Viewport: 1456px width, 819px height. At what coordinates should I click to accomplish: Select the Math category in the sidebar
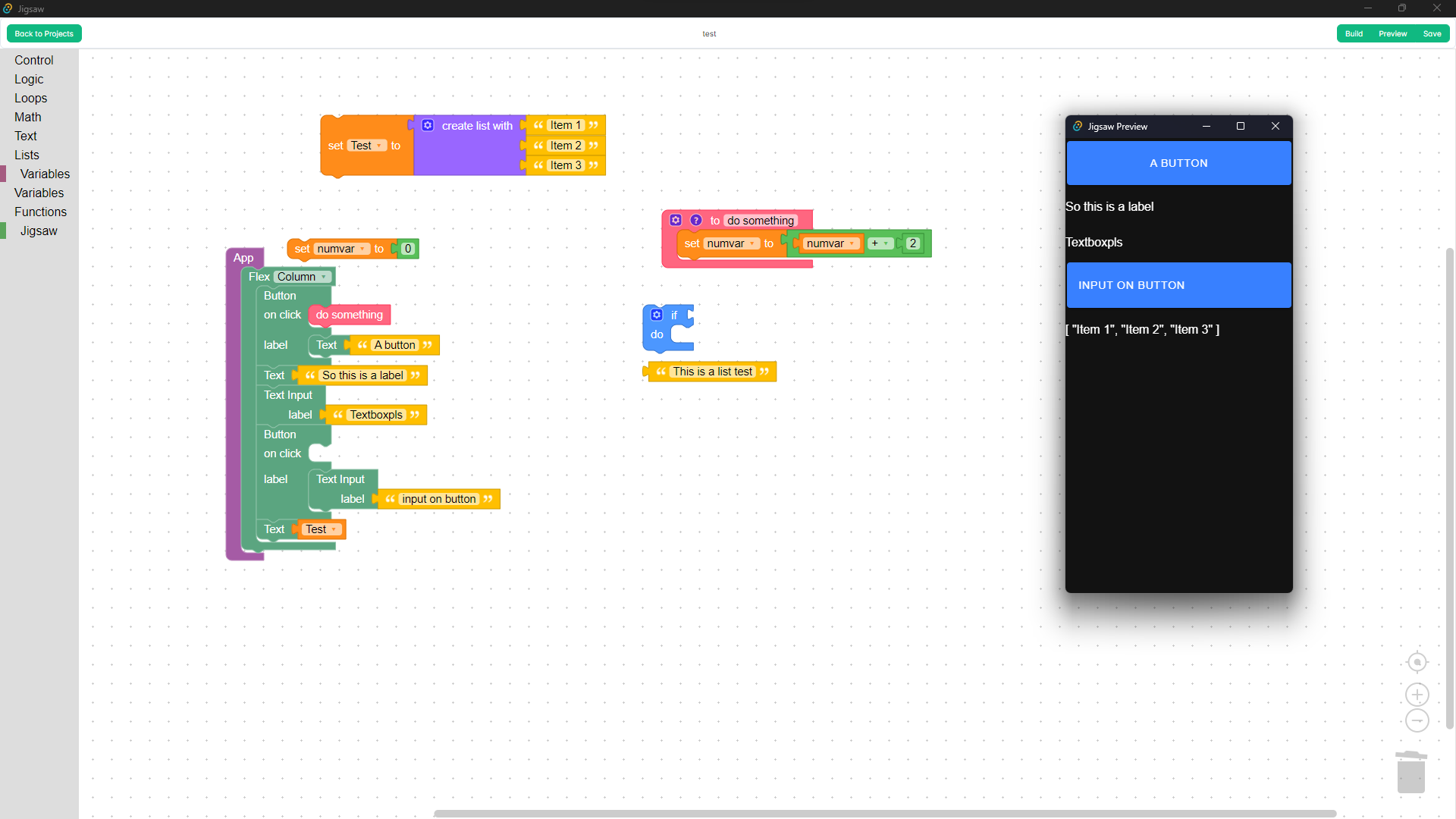pyautogui.click(x=27, y=117)
